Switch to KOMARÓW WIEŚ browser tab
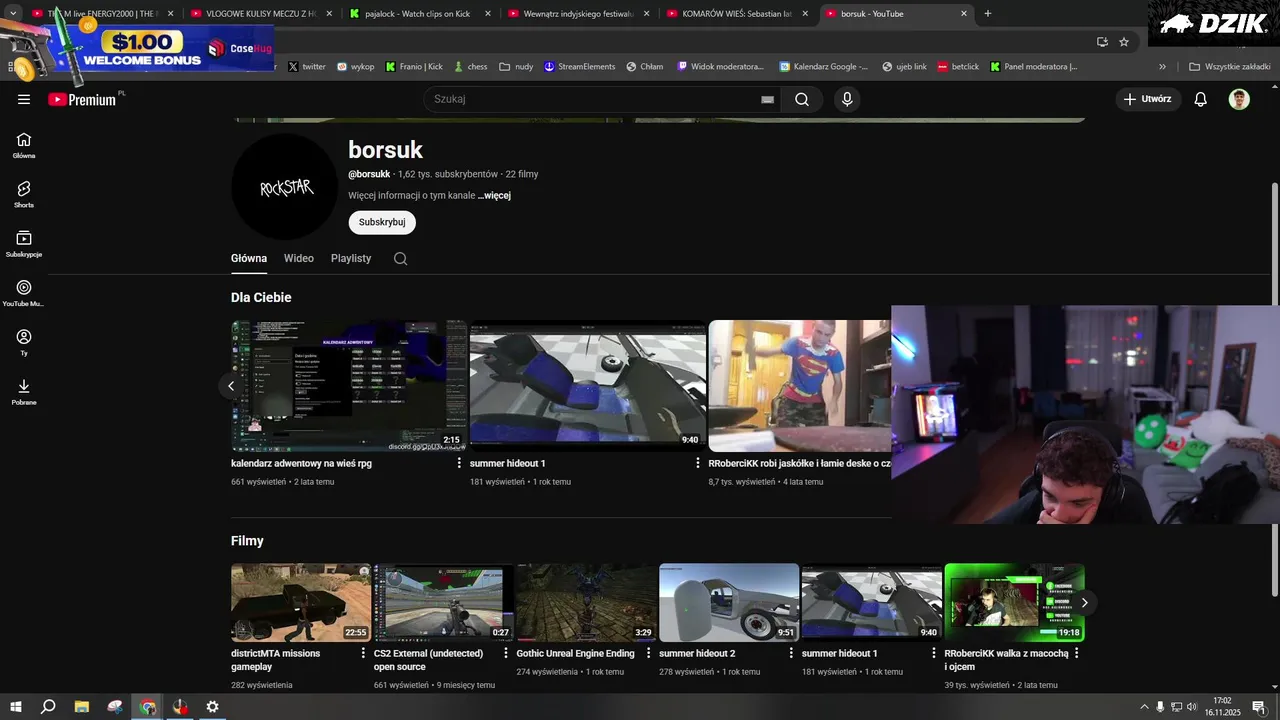The height and width of the screenshot is (720, 1280). point(738,14)
